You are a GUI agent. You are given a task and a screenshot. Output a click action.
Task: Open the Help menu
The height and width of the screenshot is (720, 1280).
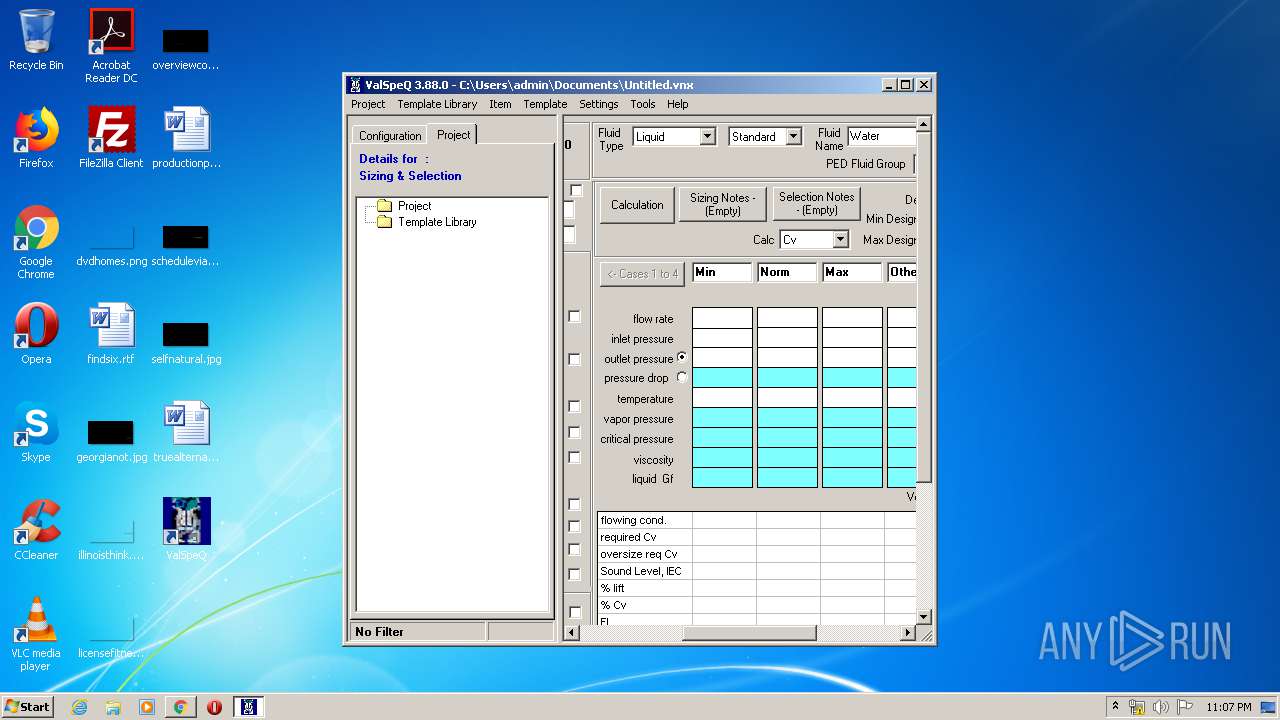677,104
